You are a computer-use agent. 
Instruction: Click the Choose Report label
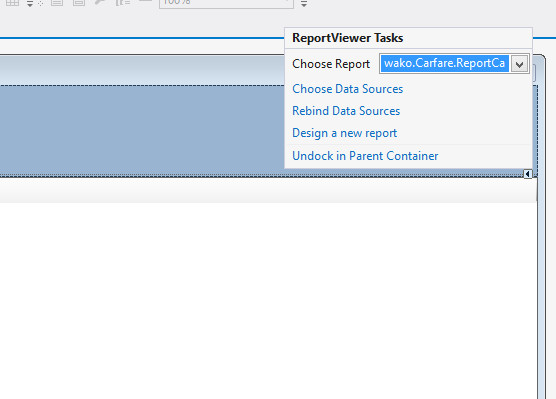(x=331, y=64)
